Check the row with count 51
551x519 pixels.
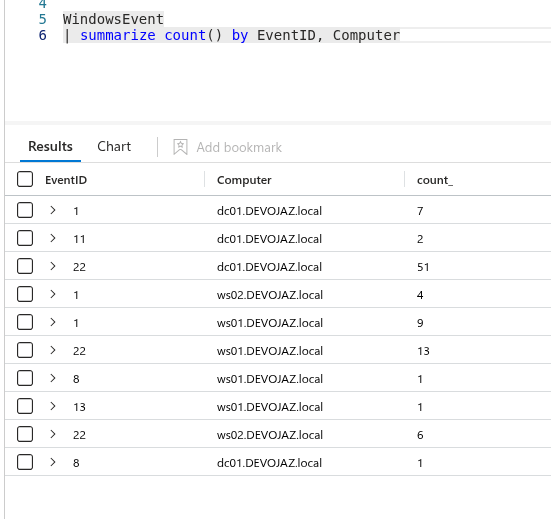point(25,266)
